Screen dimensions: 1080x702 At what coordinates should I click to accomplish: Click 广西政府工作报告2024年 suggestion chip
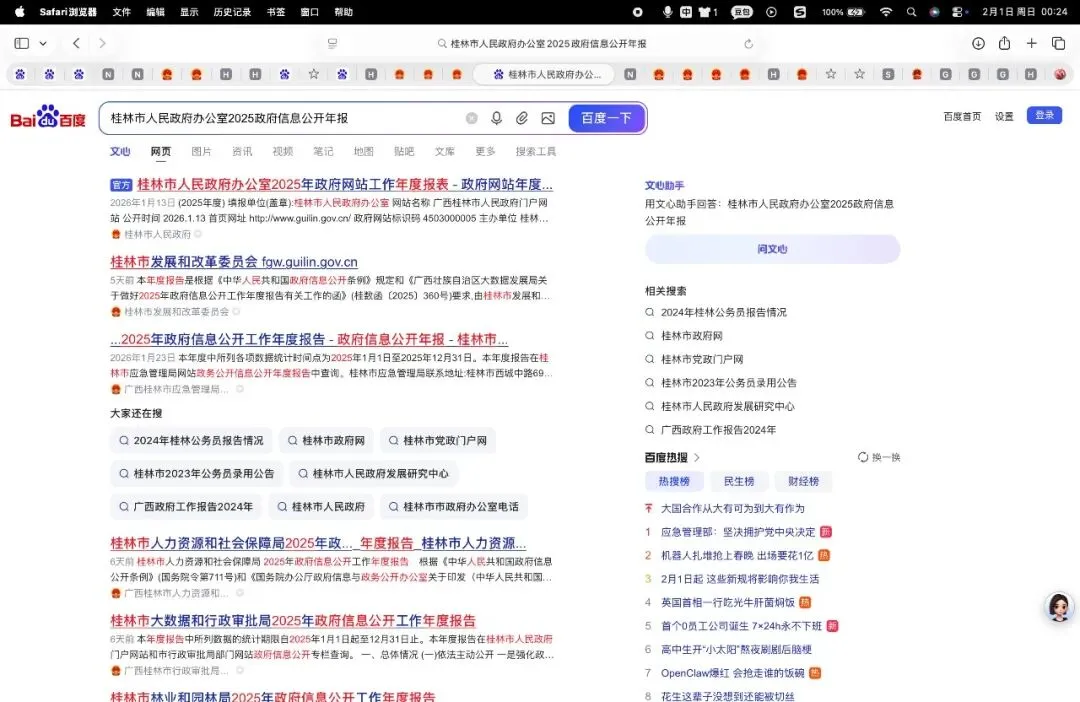pos(186,507)
